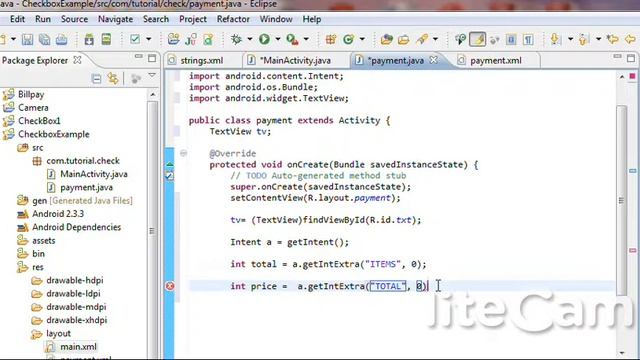Open the Android Virtual Device Manager icon
640x360 pixels.
[x=106, y=39]
